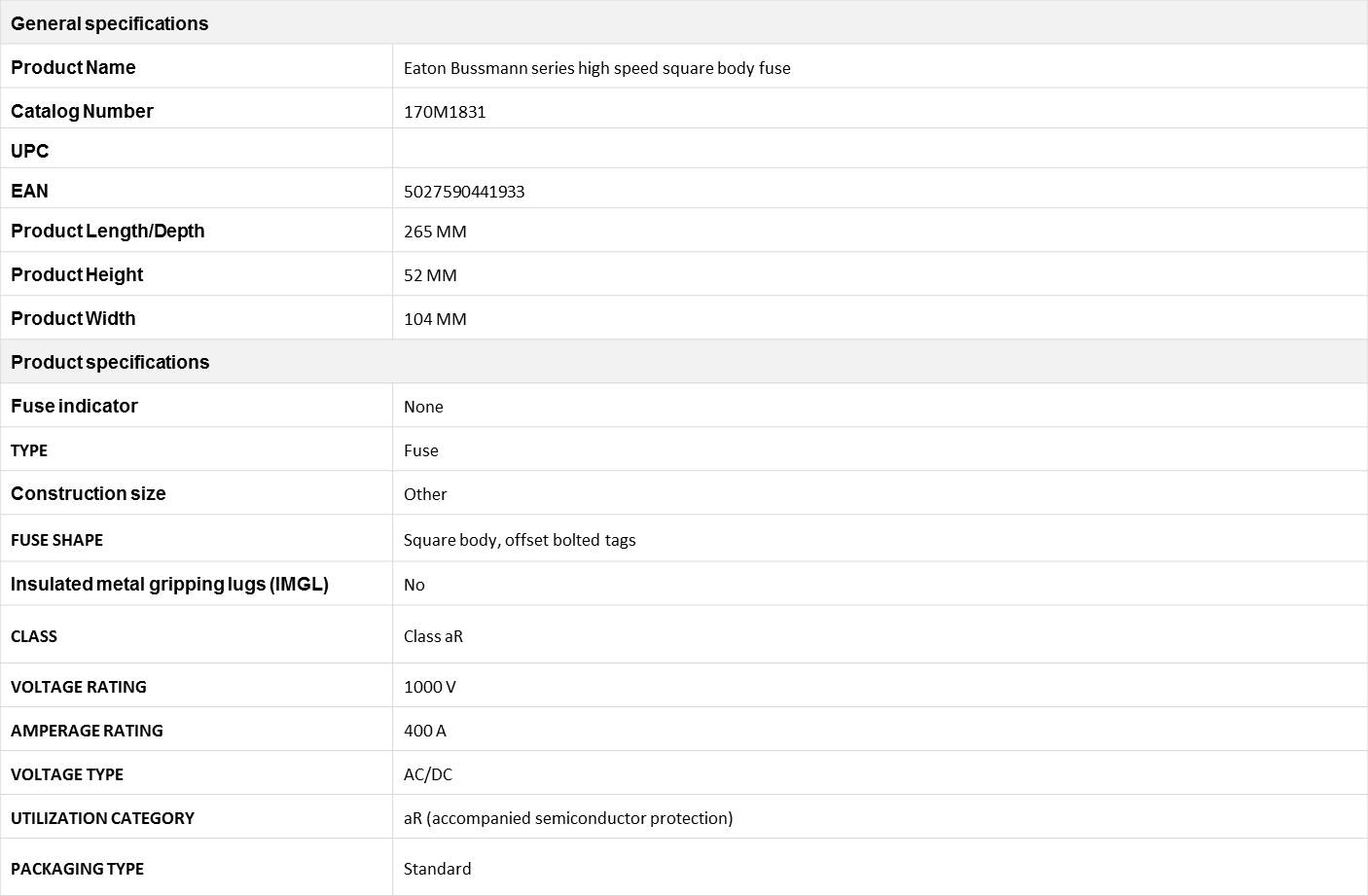Viewport: 1368px width, 896px height.
Task: Click the 'Product Height' label
Action: [77, 274]
